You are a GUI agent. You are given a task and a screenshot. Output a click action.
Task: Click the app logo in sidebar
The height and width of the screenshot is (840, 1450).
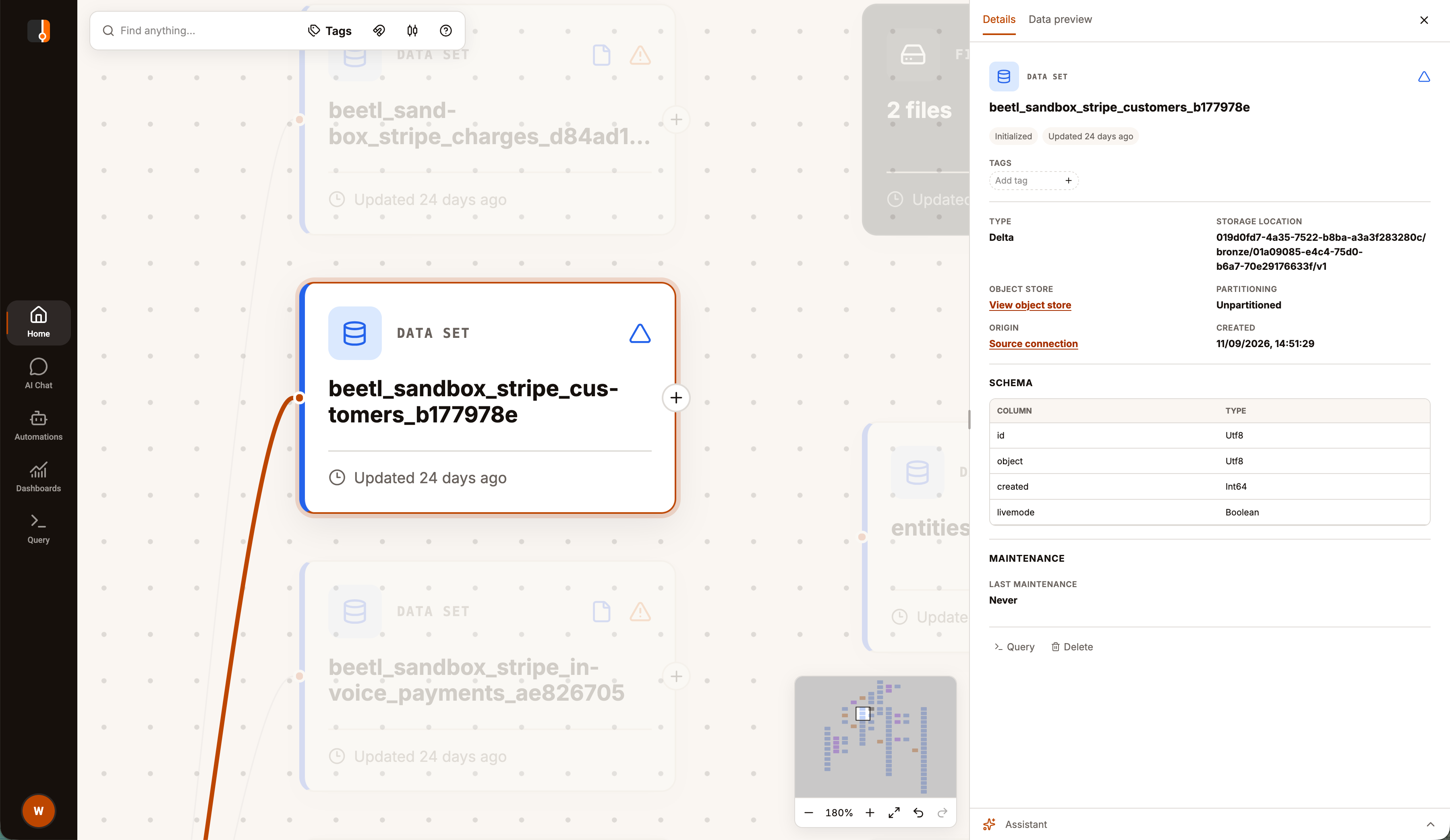coord(39,31)
